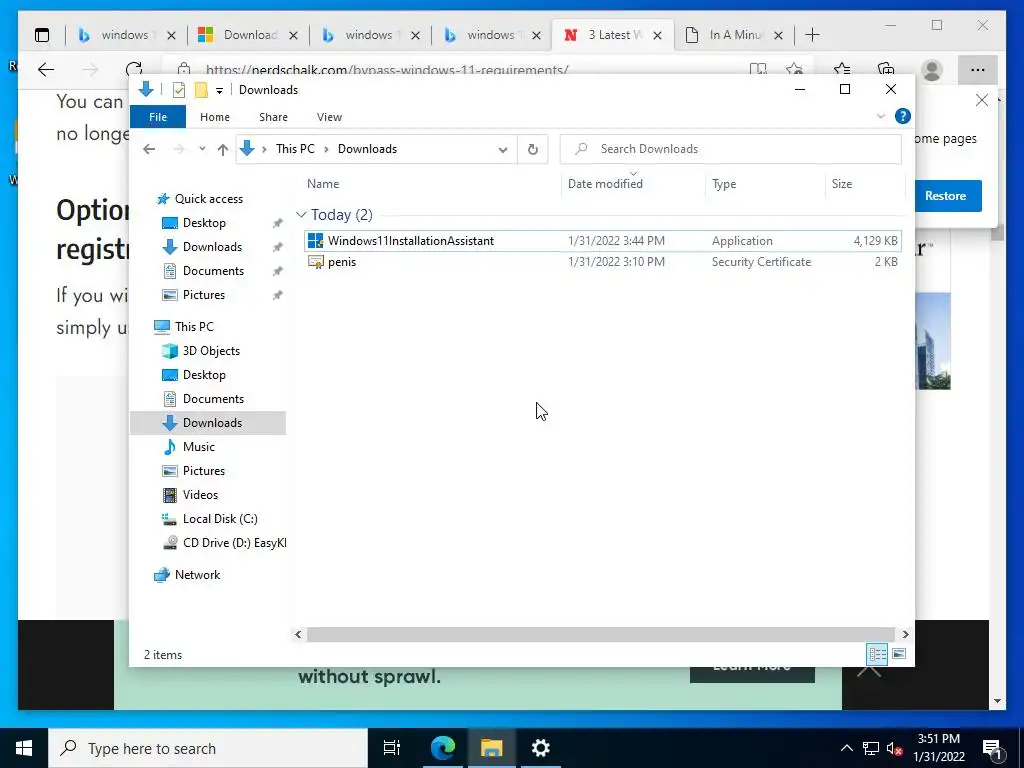Switch to details view layout icon
Image resolution: width=1024 pixels, height=768 pixels.
[877, 654]
